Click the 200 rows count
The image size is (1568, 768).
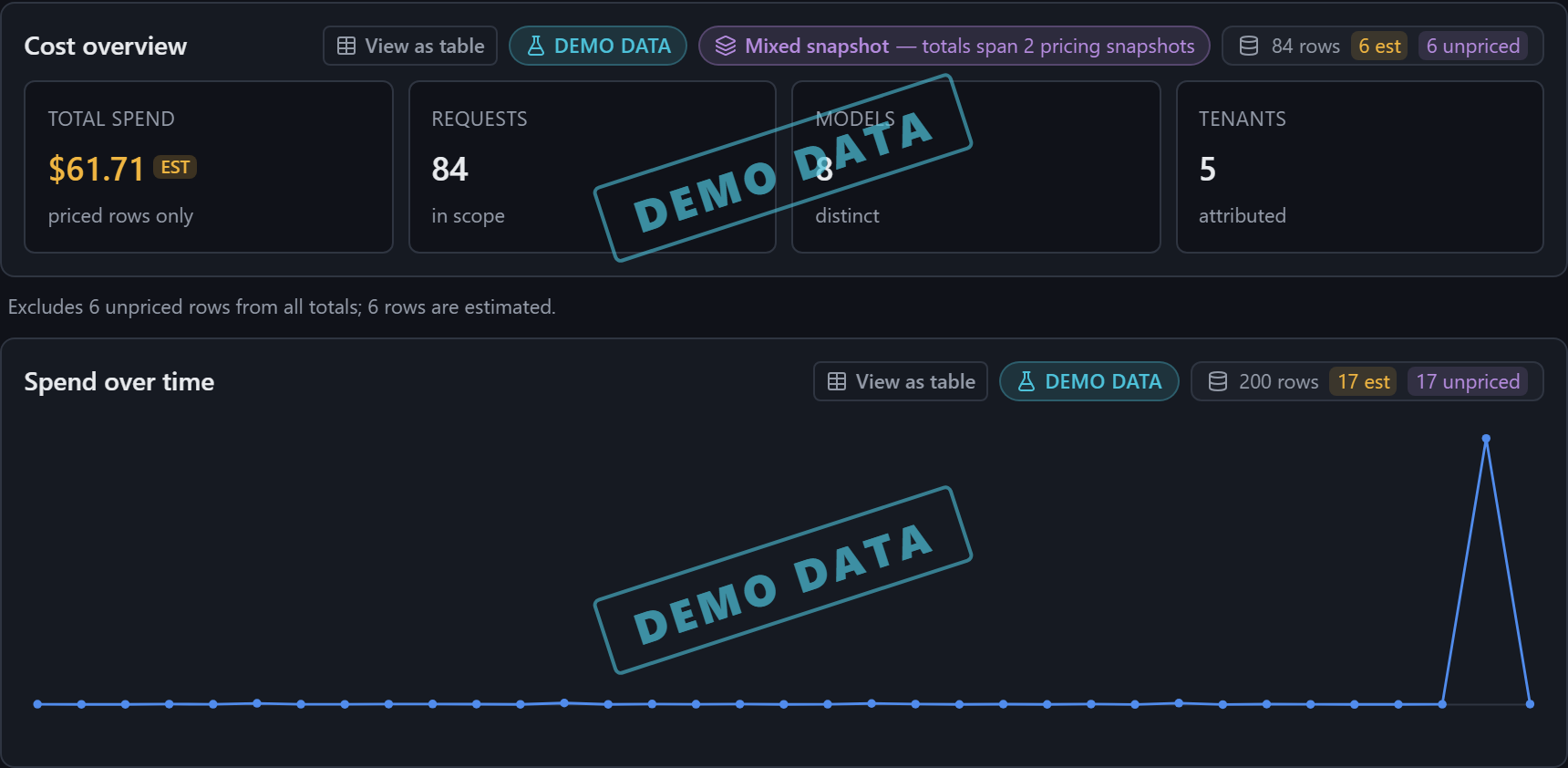[x=1278, y=381]
